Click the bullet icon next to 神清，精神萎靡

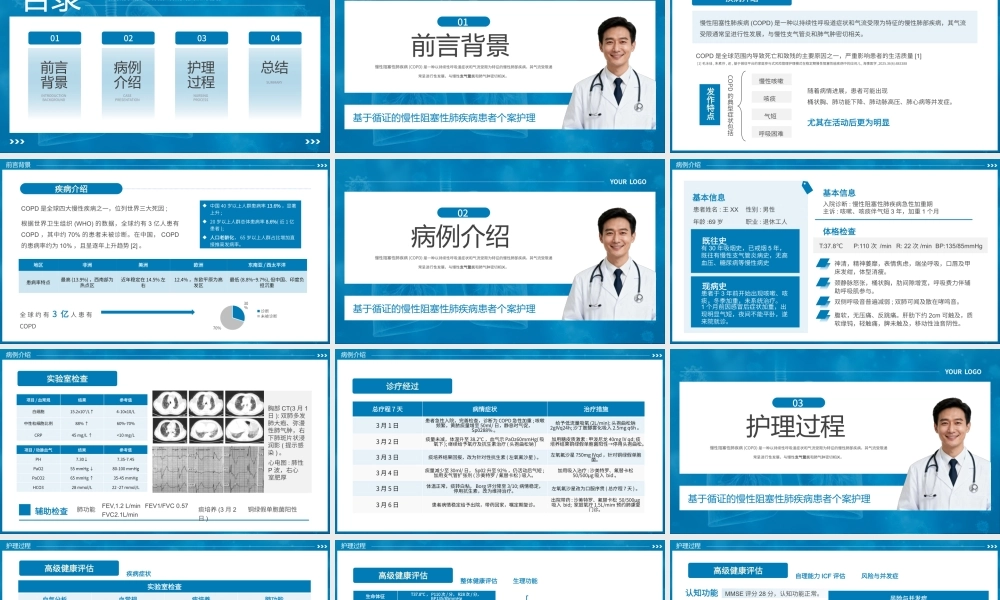(x=823, y=263)
